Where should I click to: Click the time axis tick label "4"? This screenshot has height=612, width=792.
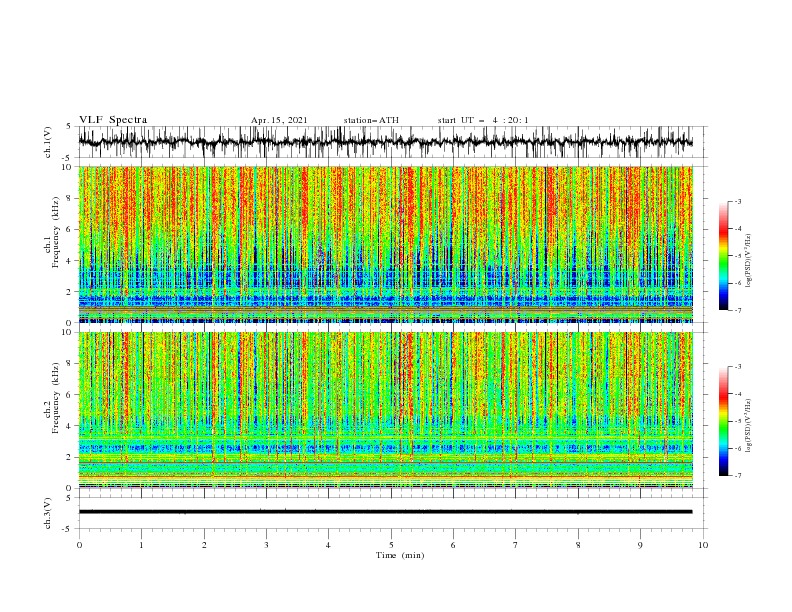pos(328,545)
